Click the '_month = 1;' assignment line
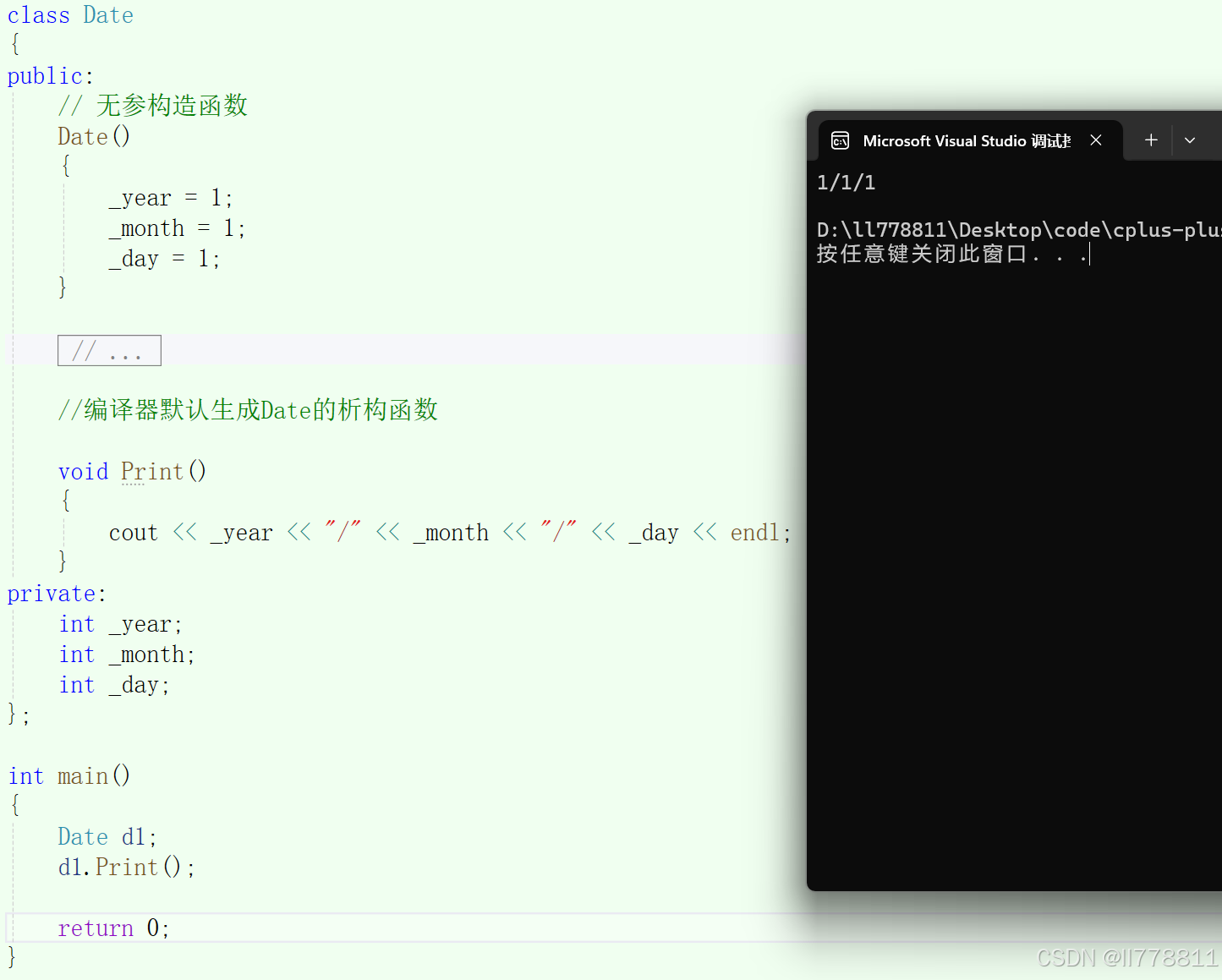This screenshot has width=1222, height=980. point(177,228)
